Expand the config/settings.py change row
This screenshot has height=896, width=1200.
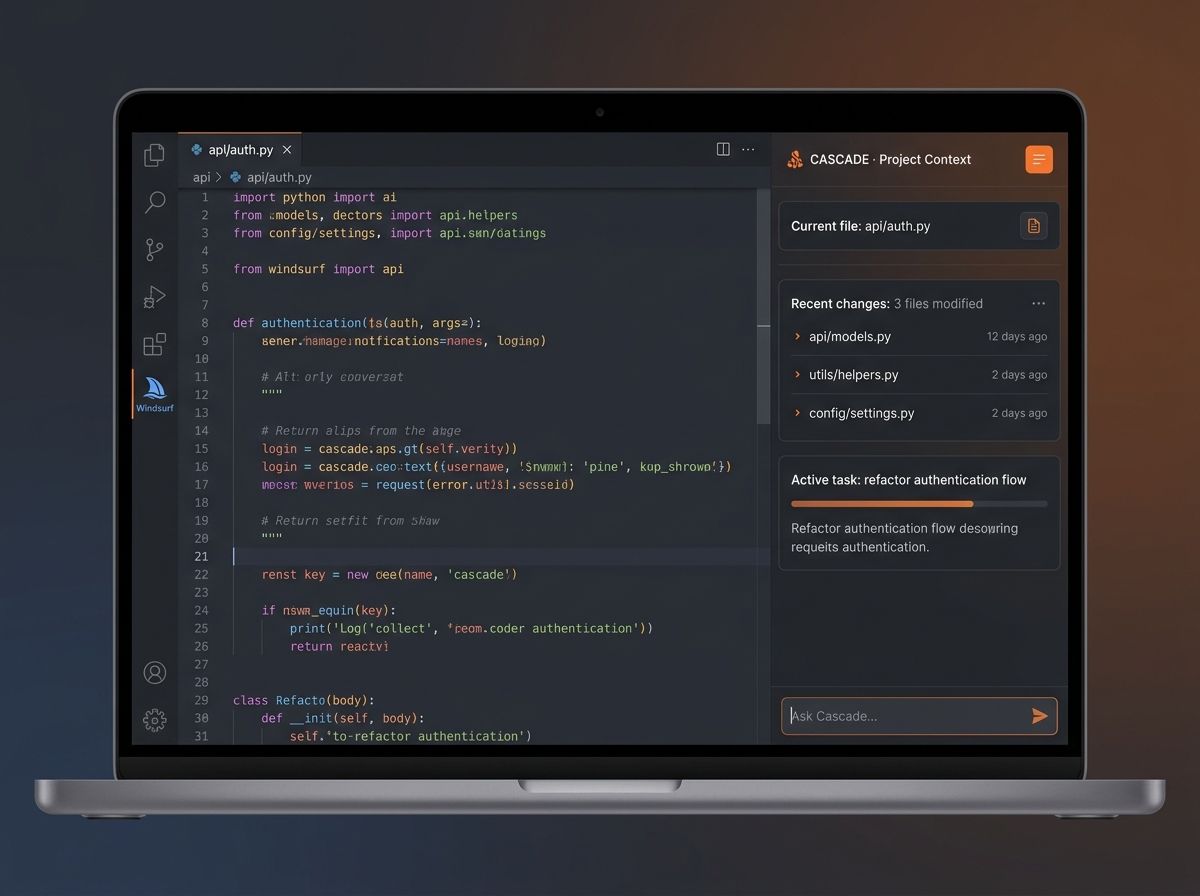pyautogui.click(x=797, y=413)
